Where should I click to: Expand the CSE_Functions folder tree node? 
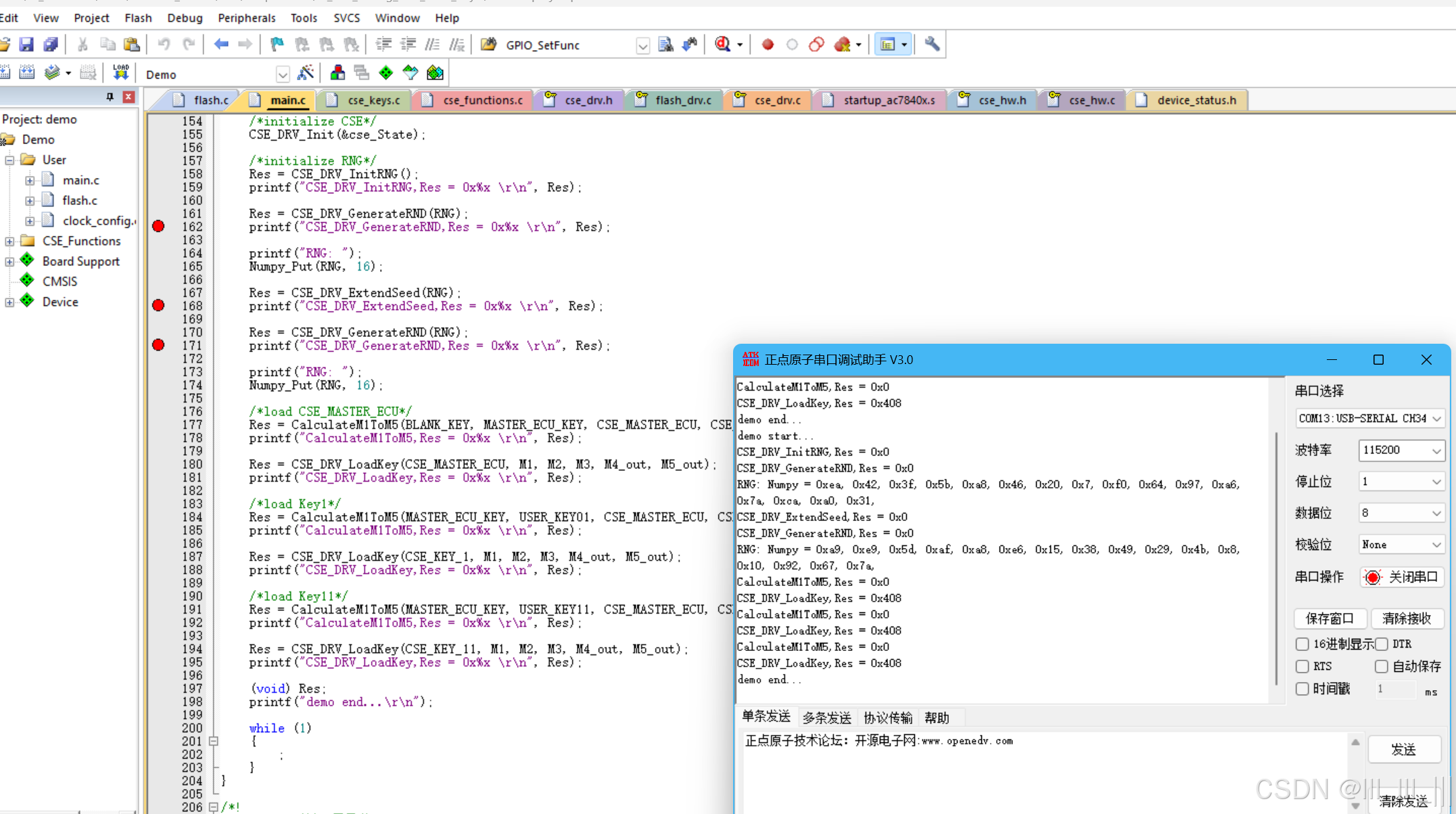click(9, 241)
